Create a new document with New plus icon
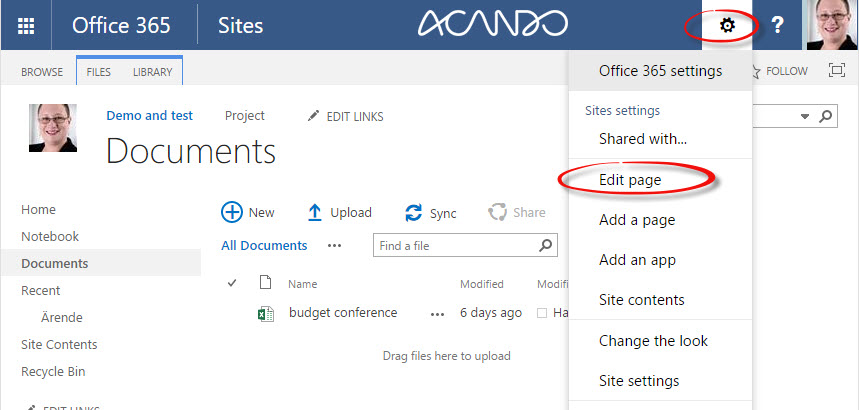The height and width of the screenshot is (410, 859). tap(232, 212)
